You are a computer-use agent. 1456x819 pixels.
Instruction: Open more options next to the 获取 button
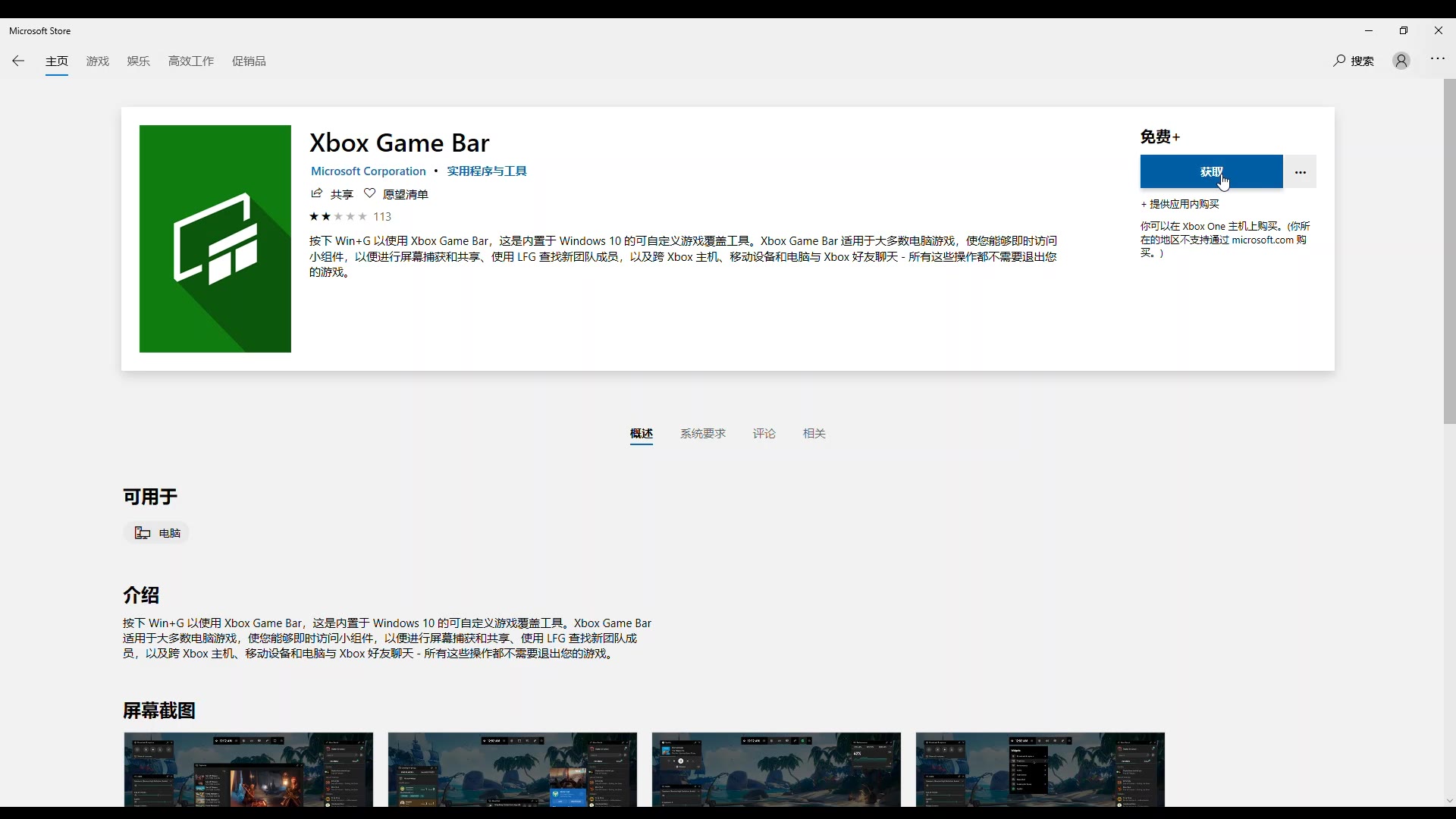pyautogui.click(x=1301, y=172)
